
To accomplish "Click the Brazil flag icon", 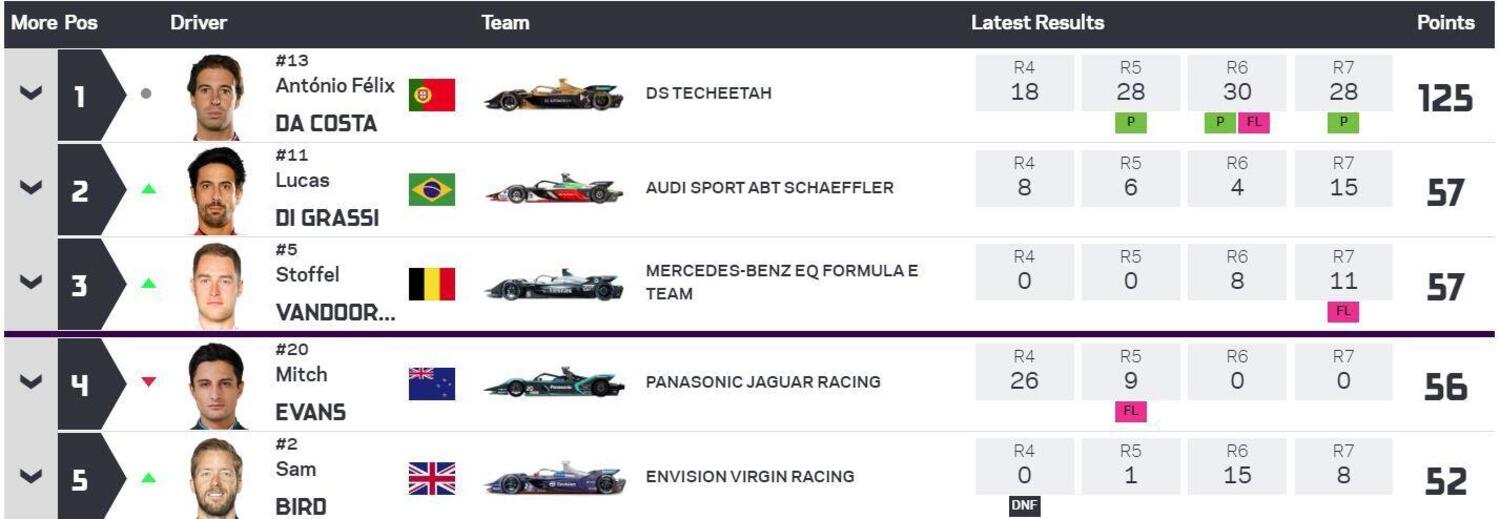I will [x=432, y=189].
